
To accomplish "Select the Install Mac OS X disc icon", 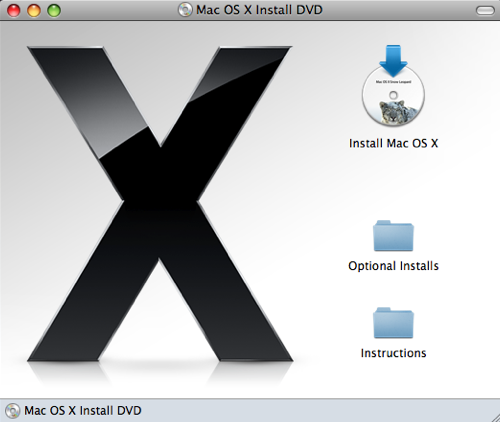I will point(393,86).
